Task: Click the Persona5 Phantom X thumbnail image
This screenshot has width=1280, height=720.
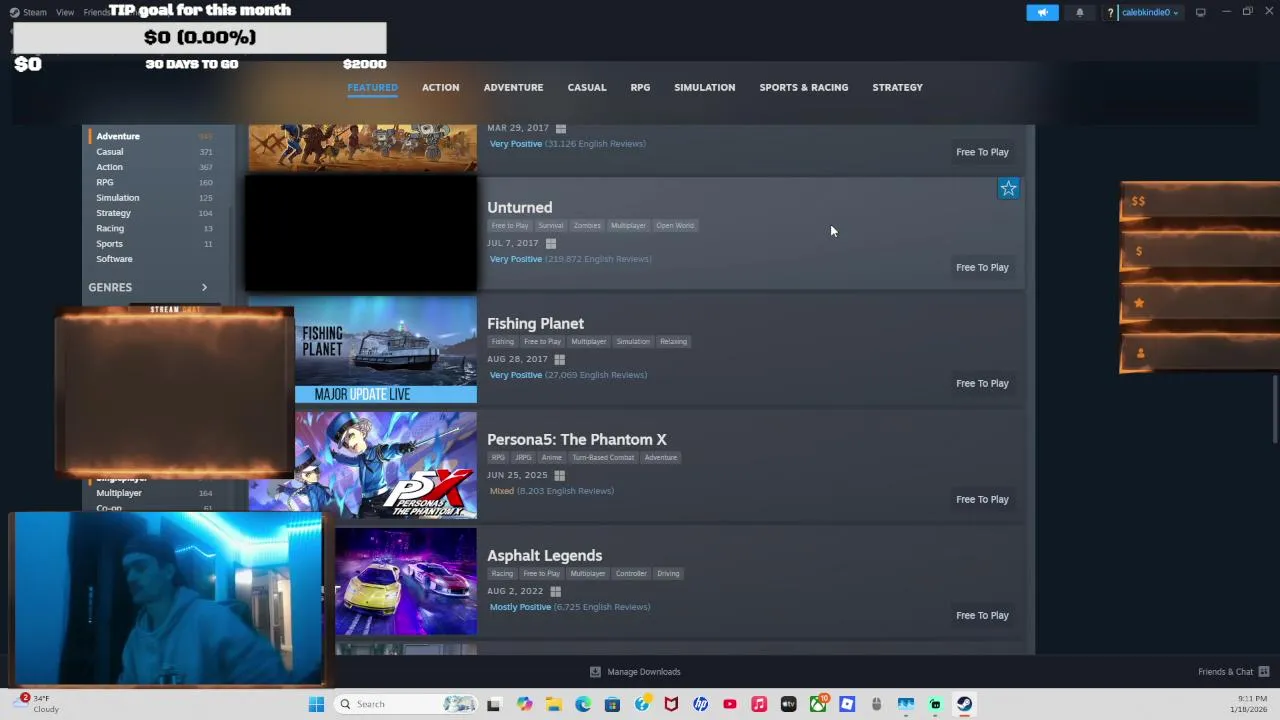Action: 386,465
